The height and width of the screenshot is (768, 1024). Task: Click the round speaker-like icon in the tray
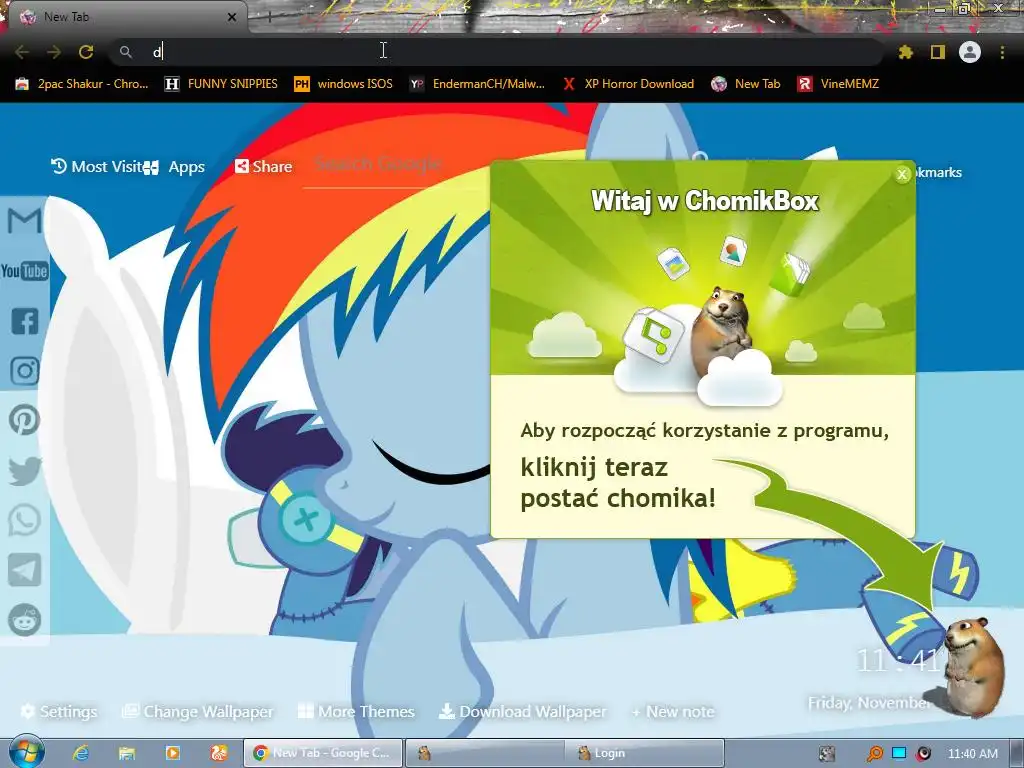click(923, 754)
